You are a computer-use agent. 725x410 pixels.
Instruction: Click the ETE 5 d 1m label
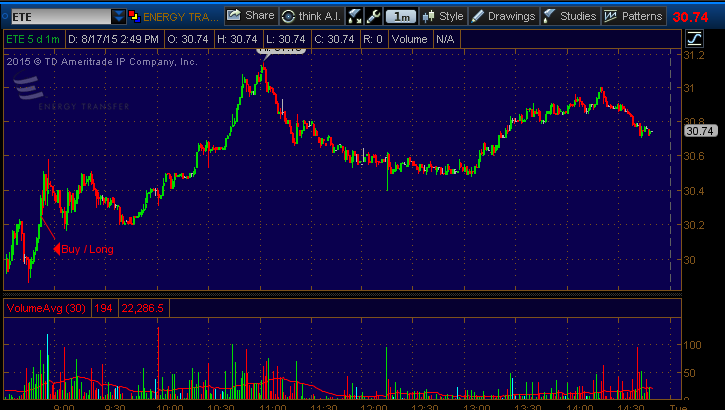click(x=33, y=39)
